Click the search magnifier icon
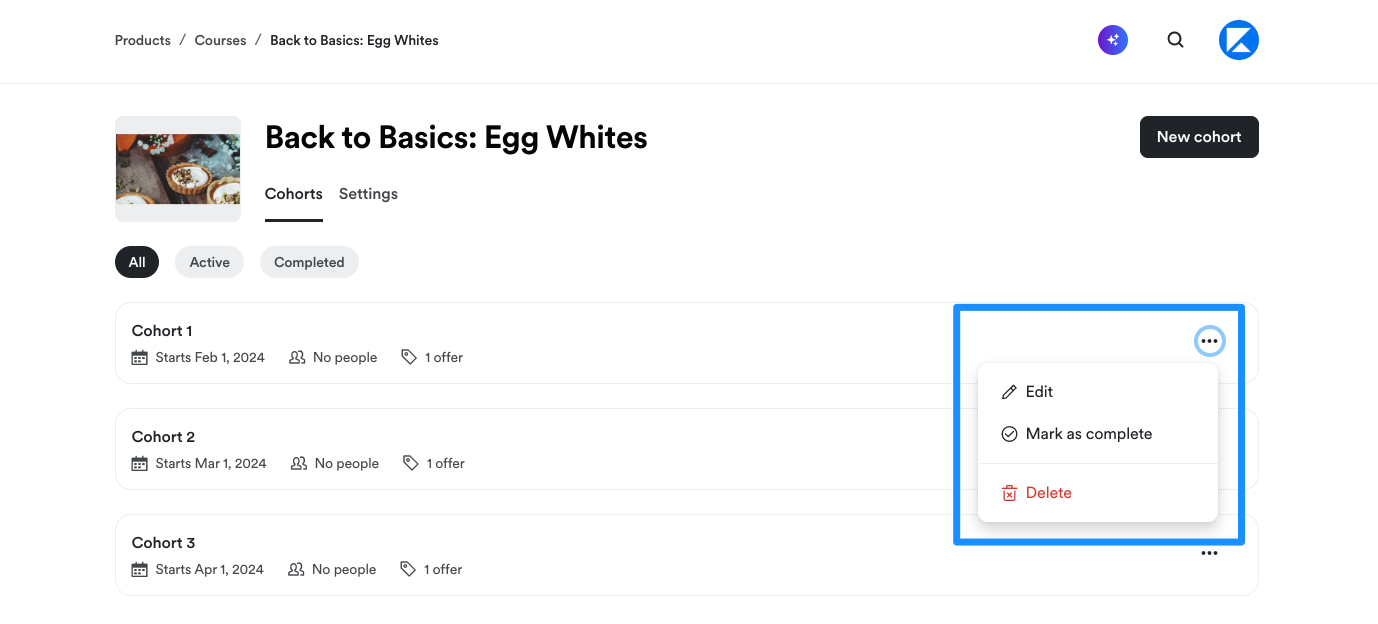Viewport: 1378px width, 624px height. (1176, 40)
